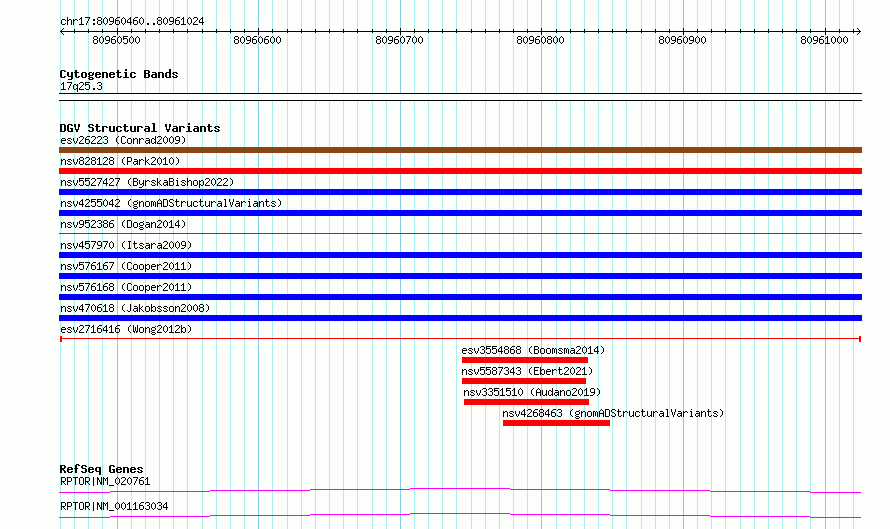Image resolution: width=890 pixels, height=529 pixels.
Task: Click ruler position 80960900
Action: [x=682, y=40]
